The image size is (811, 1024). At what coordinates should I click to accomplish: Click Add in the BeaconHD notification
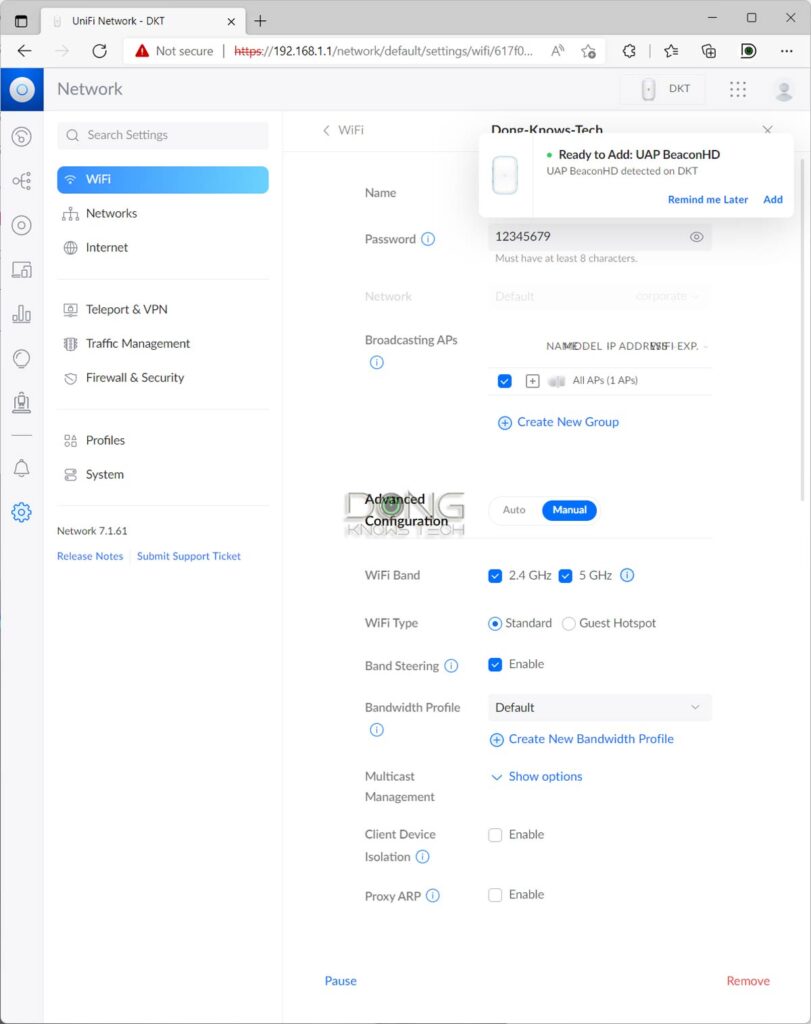(773, 200)
